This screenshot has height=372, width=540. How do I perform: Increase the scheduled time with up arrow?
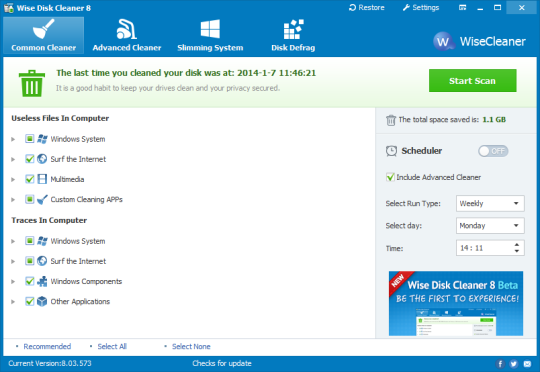click(x=517, y=245)
